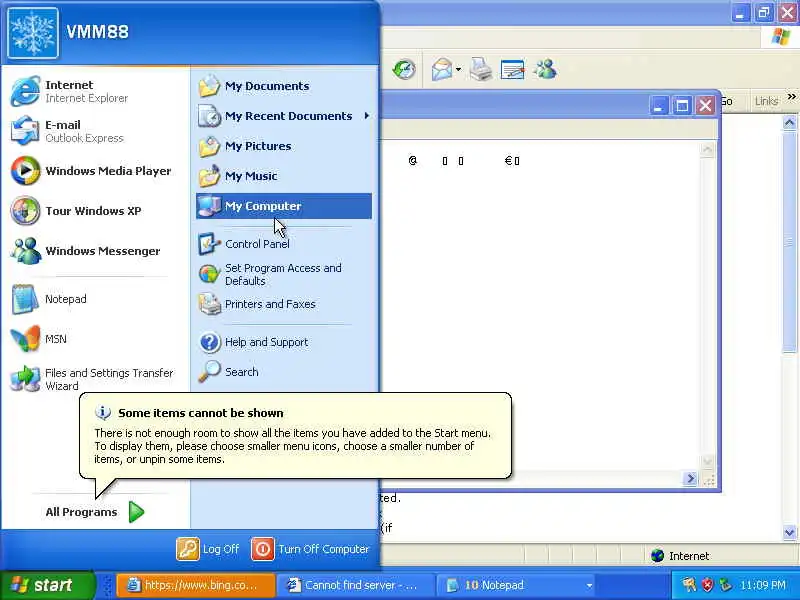The height and width of the screenshot is (600, 800).
Task: Click the VMM88 user snowflake picture
Action: point(33,33)
